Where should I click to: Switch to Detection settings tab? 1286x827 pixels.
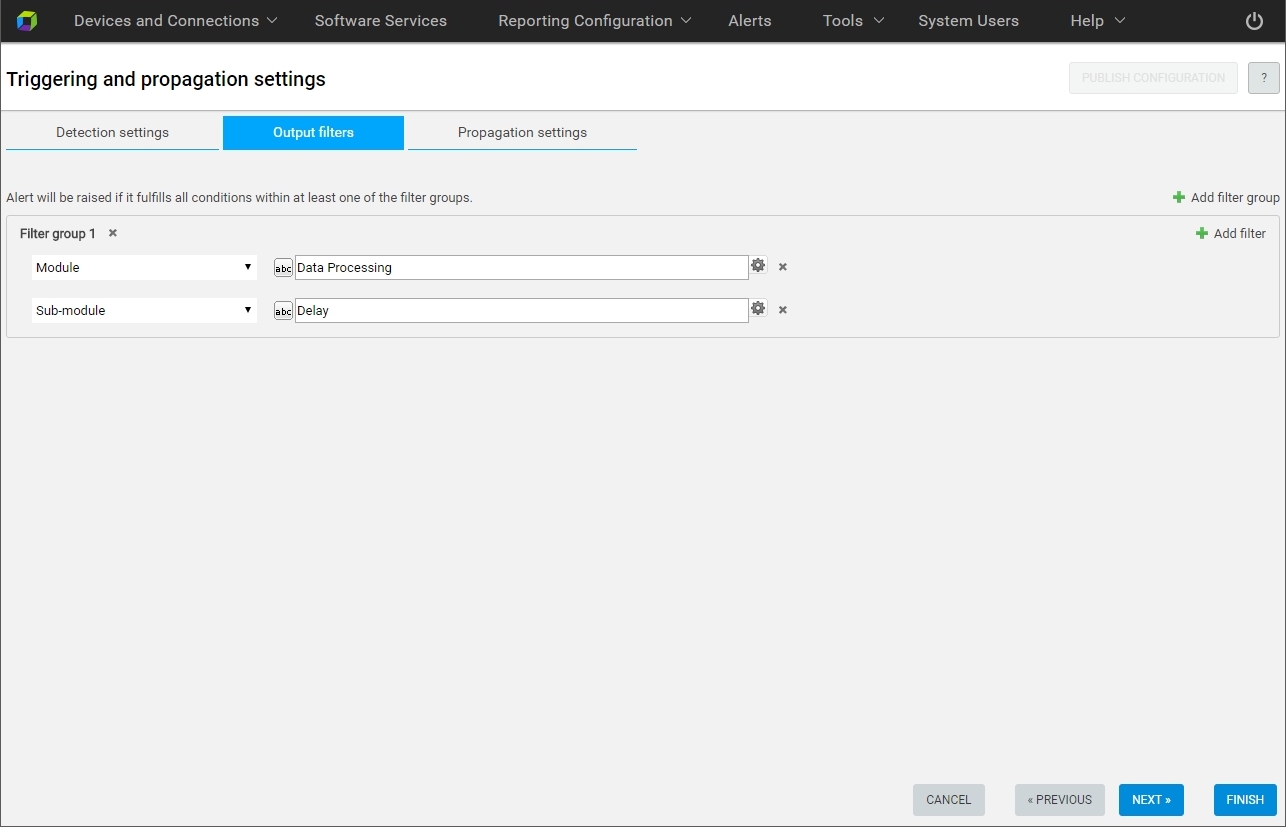point(112,133)
